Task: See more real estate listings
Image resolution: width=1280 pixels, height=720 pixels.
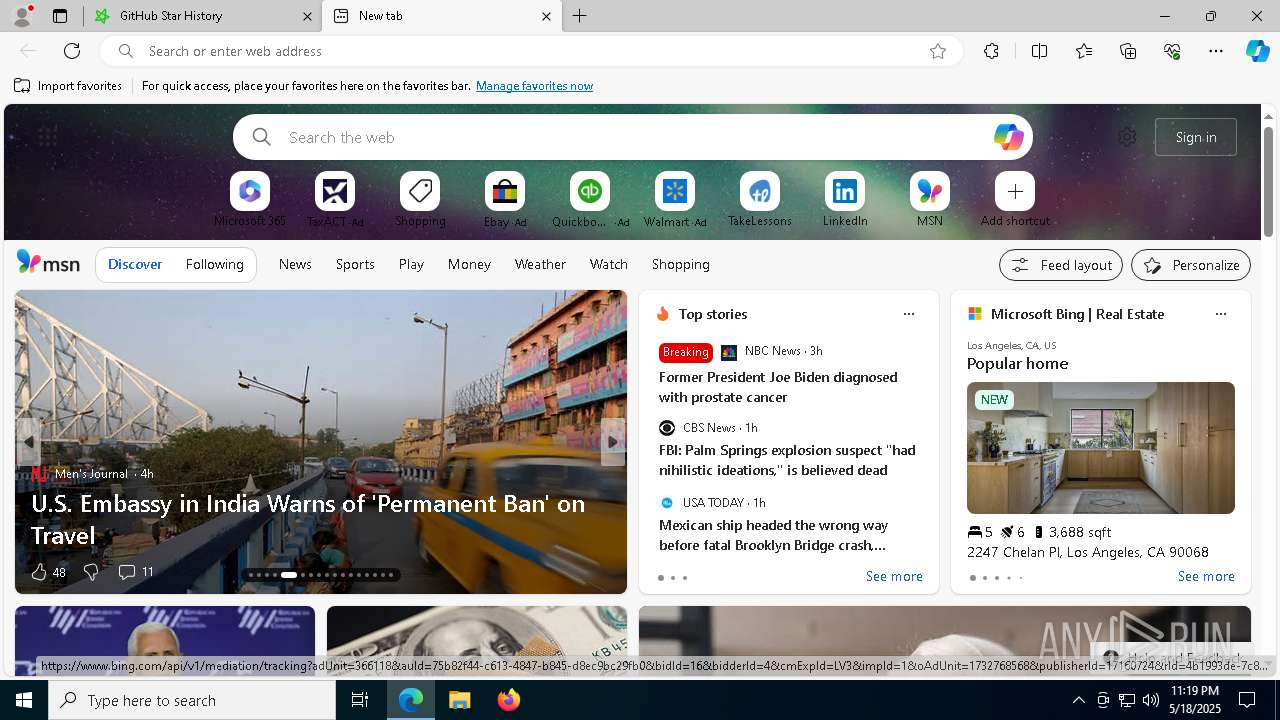Action: (1206, 576)
